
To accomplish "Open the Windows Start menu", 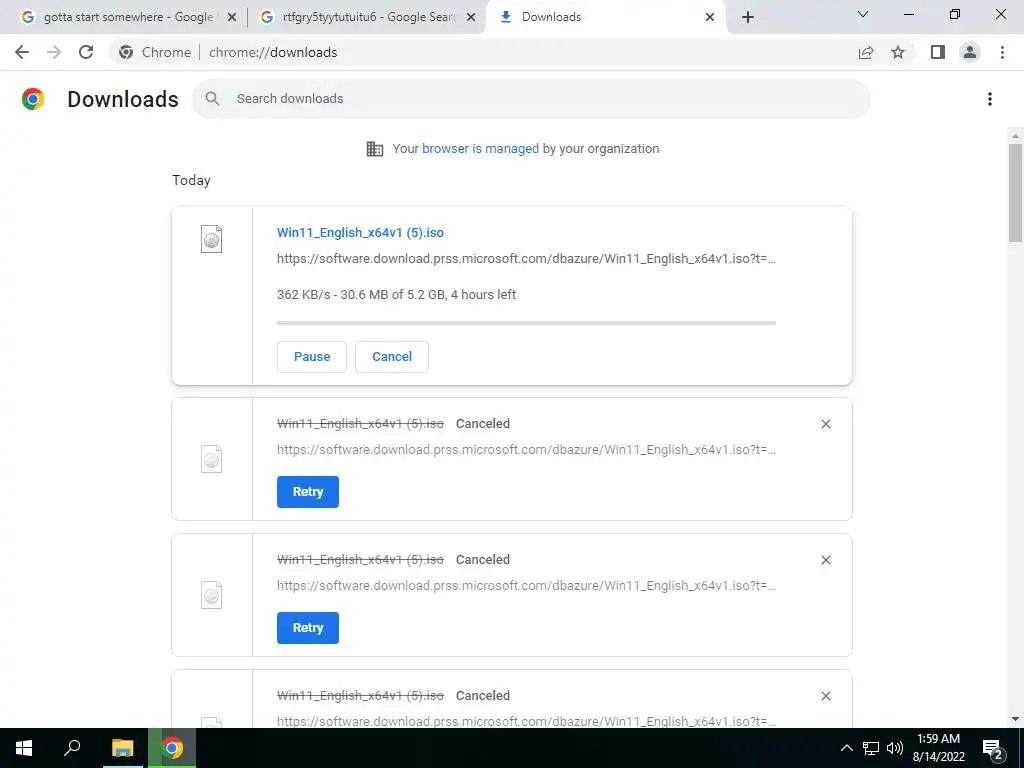I will click(24, 748).
